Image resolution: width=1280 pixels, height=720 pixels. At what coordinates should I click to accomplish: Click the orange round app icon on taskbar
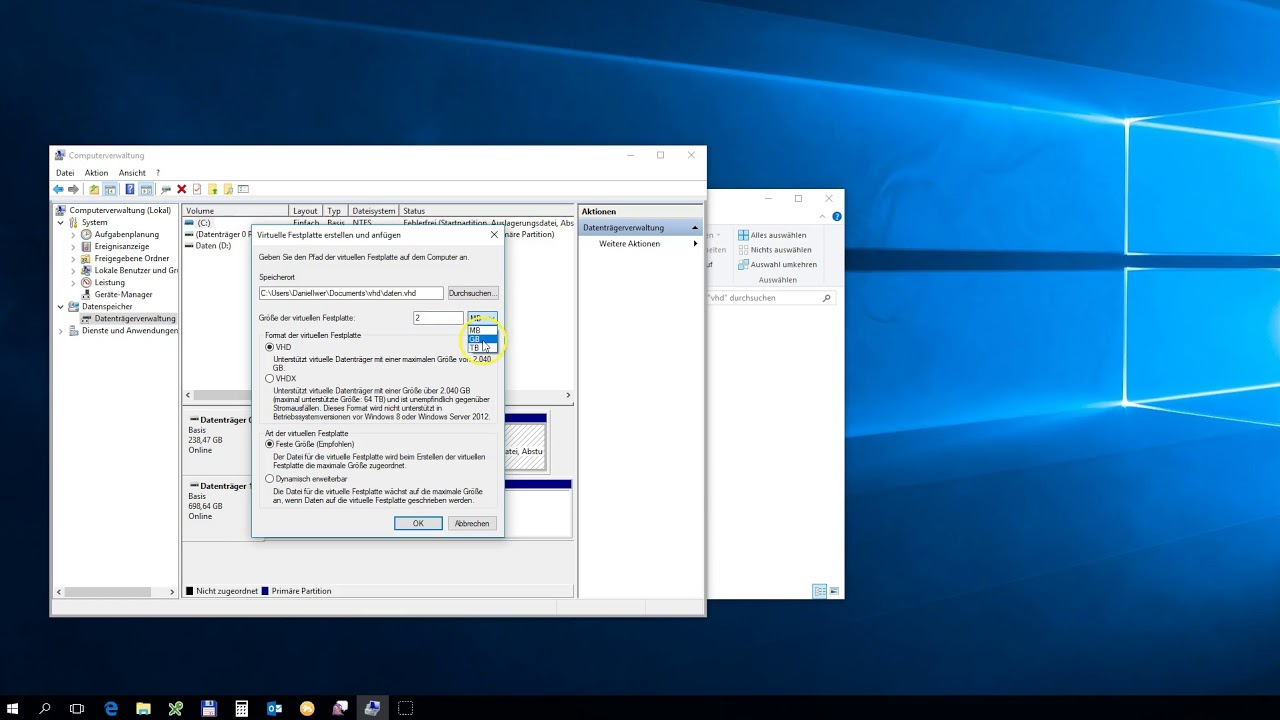tap(307, 708)
